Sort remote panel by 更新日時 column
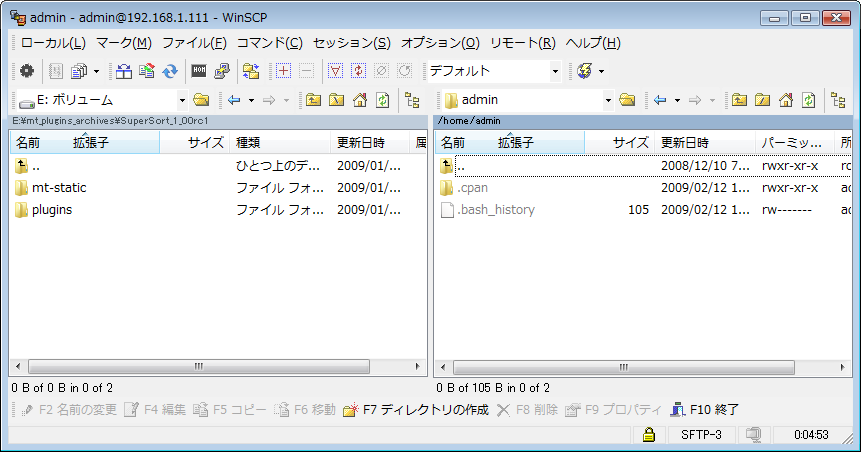Image resolution: width=861 pixels, height=452 pixels. (705, 143)
